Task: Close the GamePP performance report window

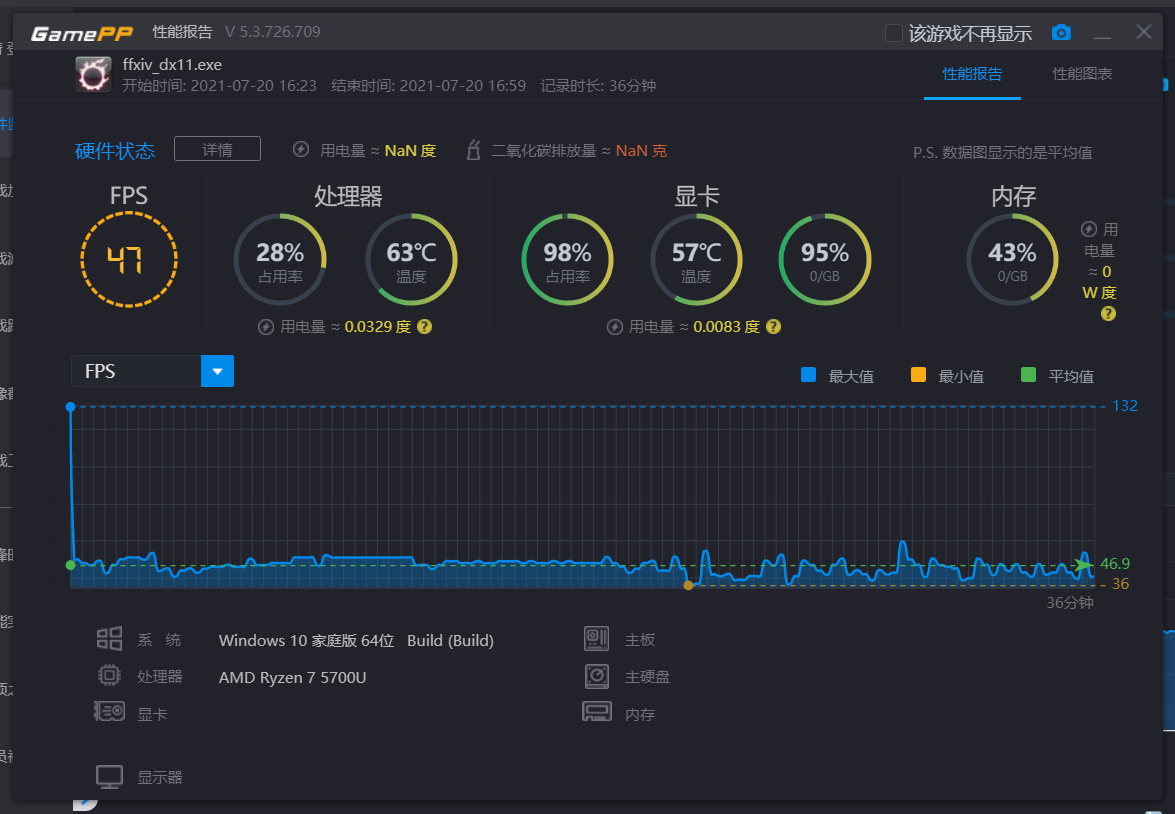Action: [1144, 31]
